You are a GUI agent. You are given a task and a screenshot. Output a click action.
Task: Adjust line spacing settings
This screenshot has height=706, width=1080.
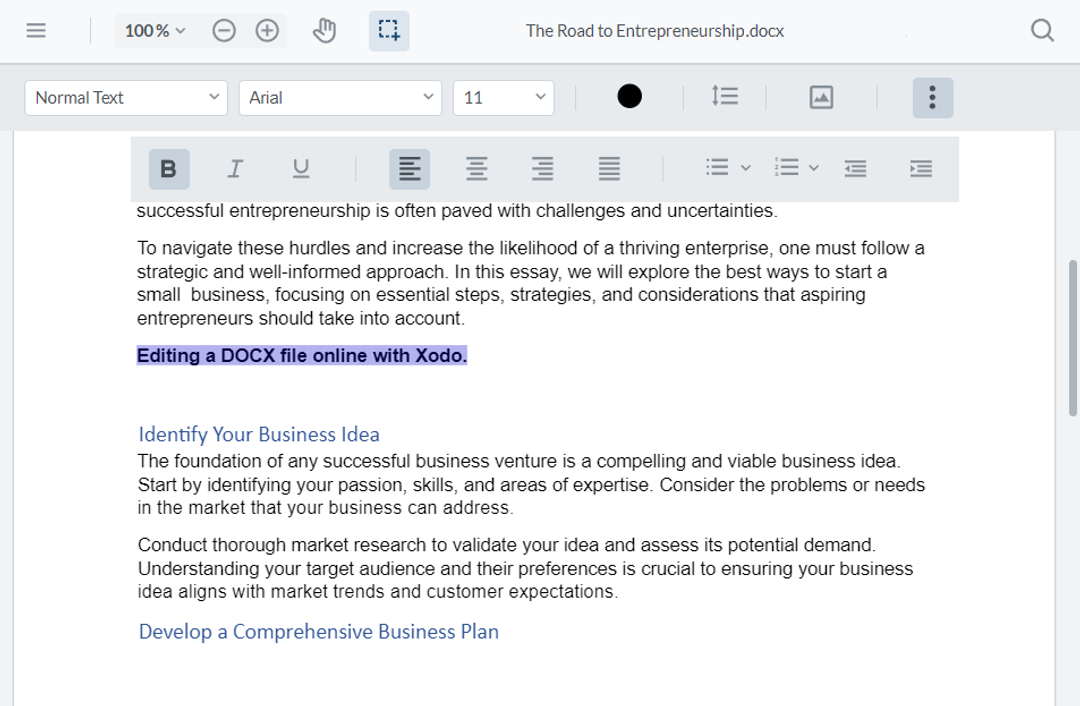[725, 96]
